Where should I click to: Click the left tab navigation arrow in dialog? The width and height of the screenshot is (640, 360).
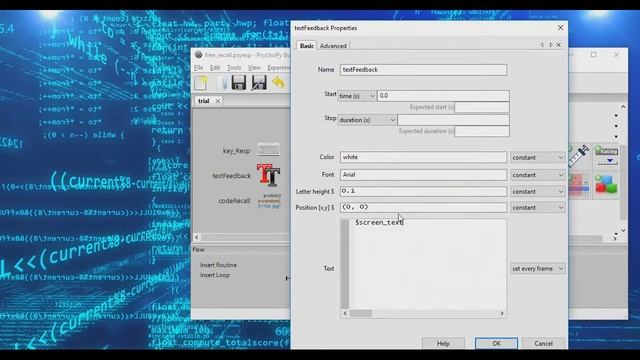pos(542,45)
